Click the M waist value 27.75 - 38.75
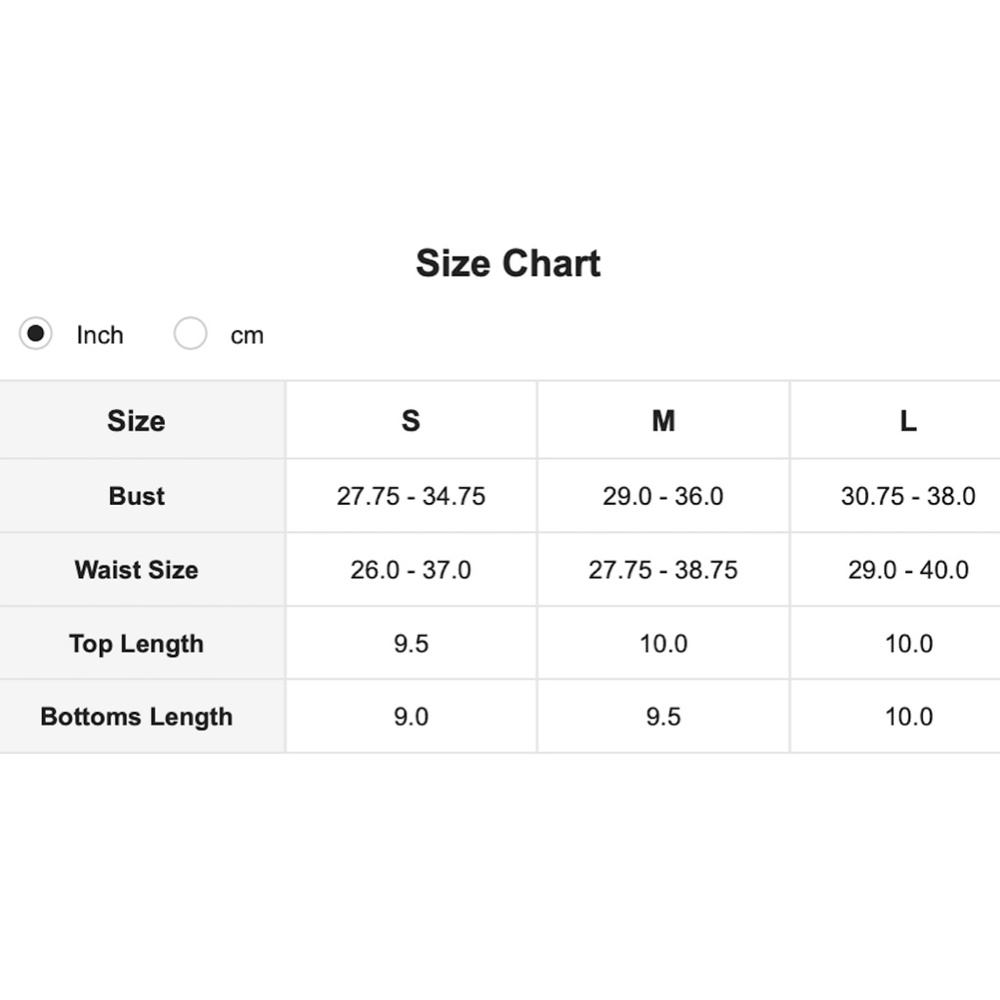Image resolution: width=1000 pixels, height=1000 pixels. click(663, 570)
